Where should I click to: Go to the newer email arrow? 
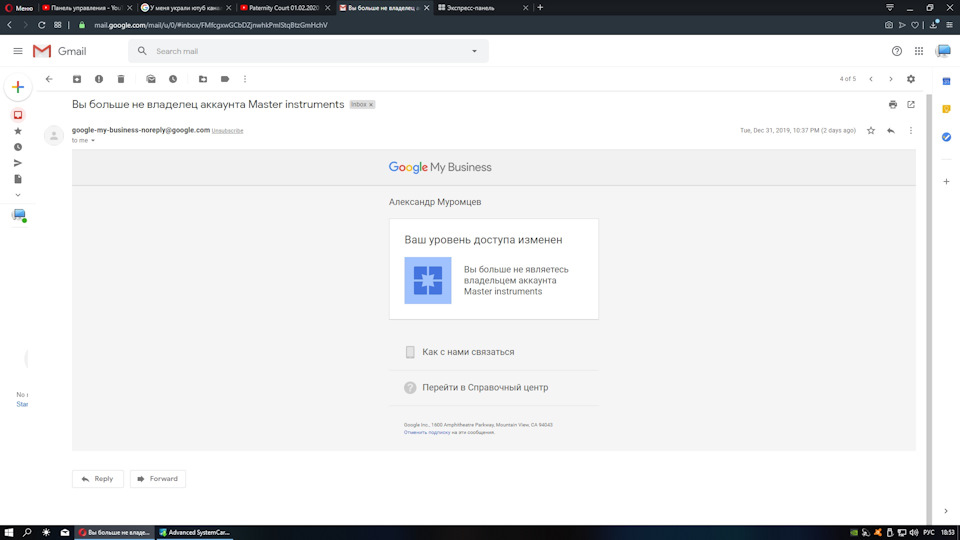(871, 79)
